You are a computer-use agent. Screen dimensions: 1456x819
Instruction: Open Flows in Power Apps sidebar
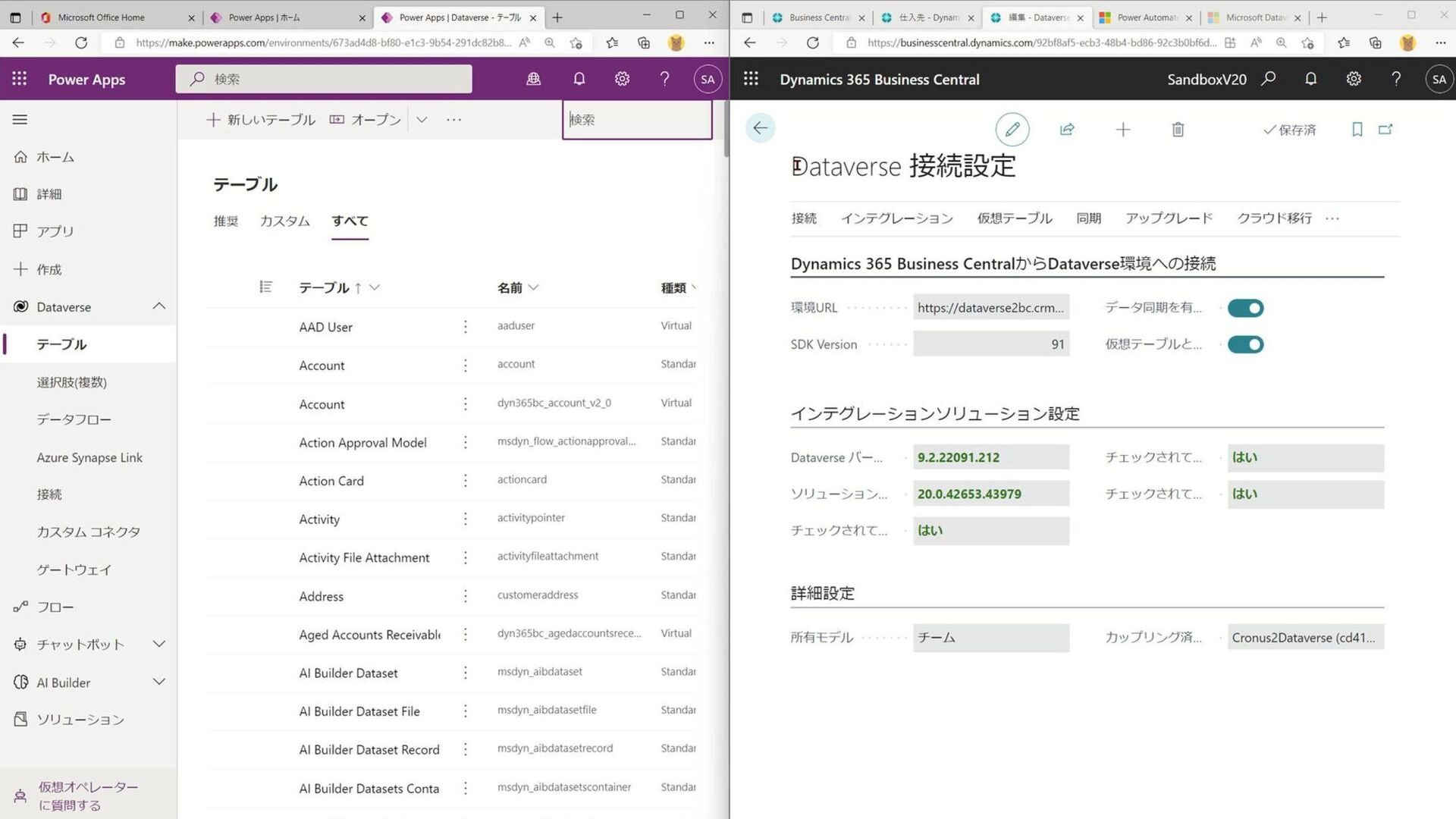(x=44, y=607)
